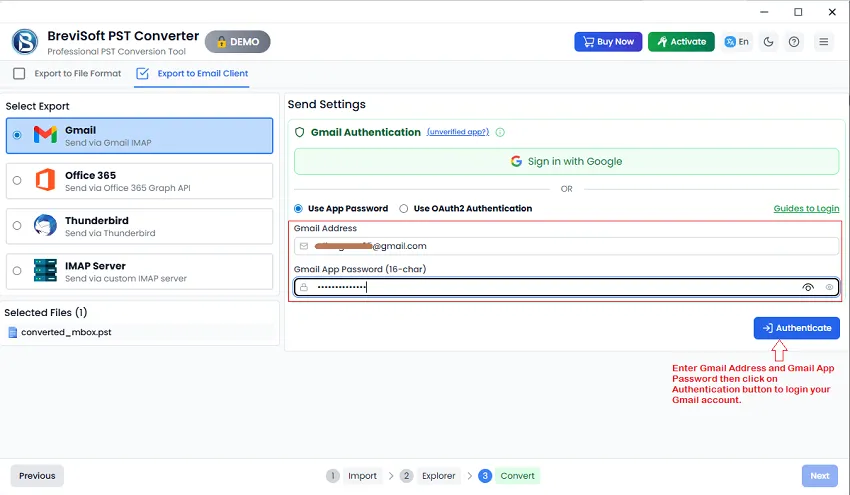Click Send via Thunderbird subtitle text

[x=110, y=233]
